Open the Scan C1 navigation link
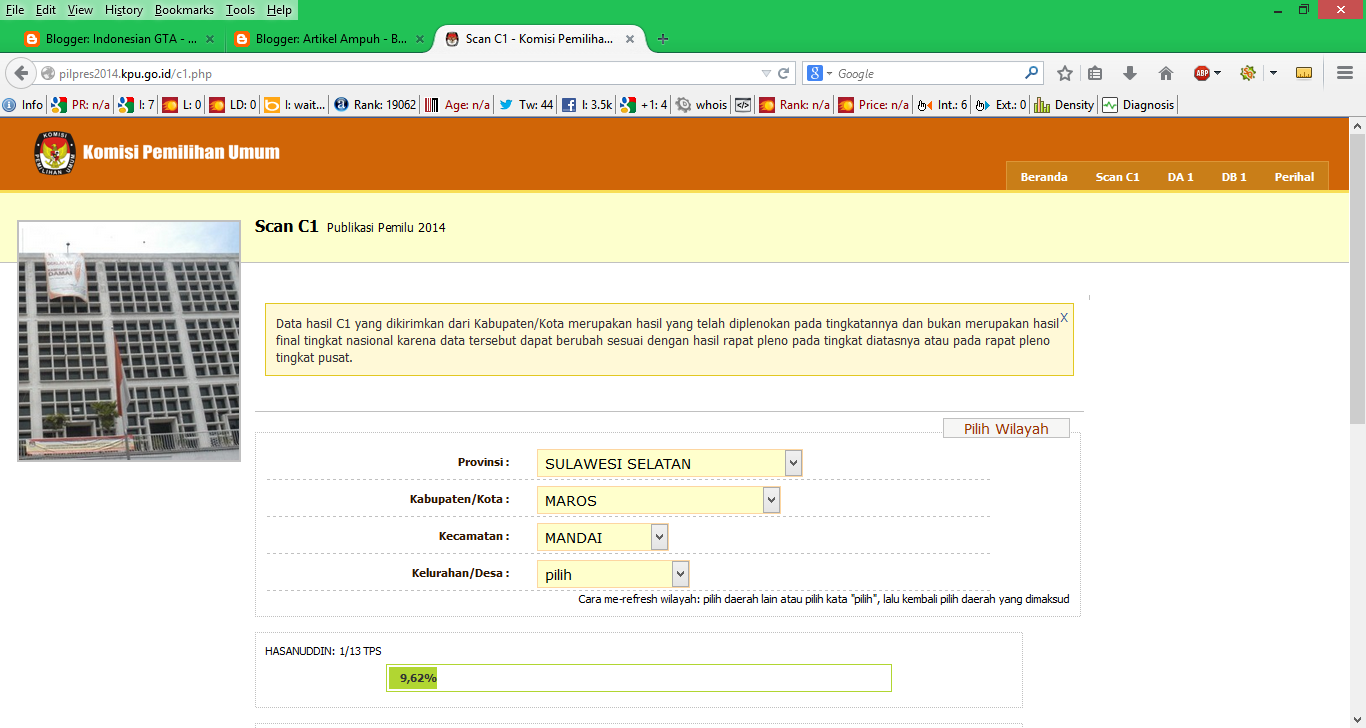The image size is (1366, 728). (1117, 177)
